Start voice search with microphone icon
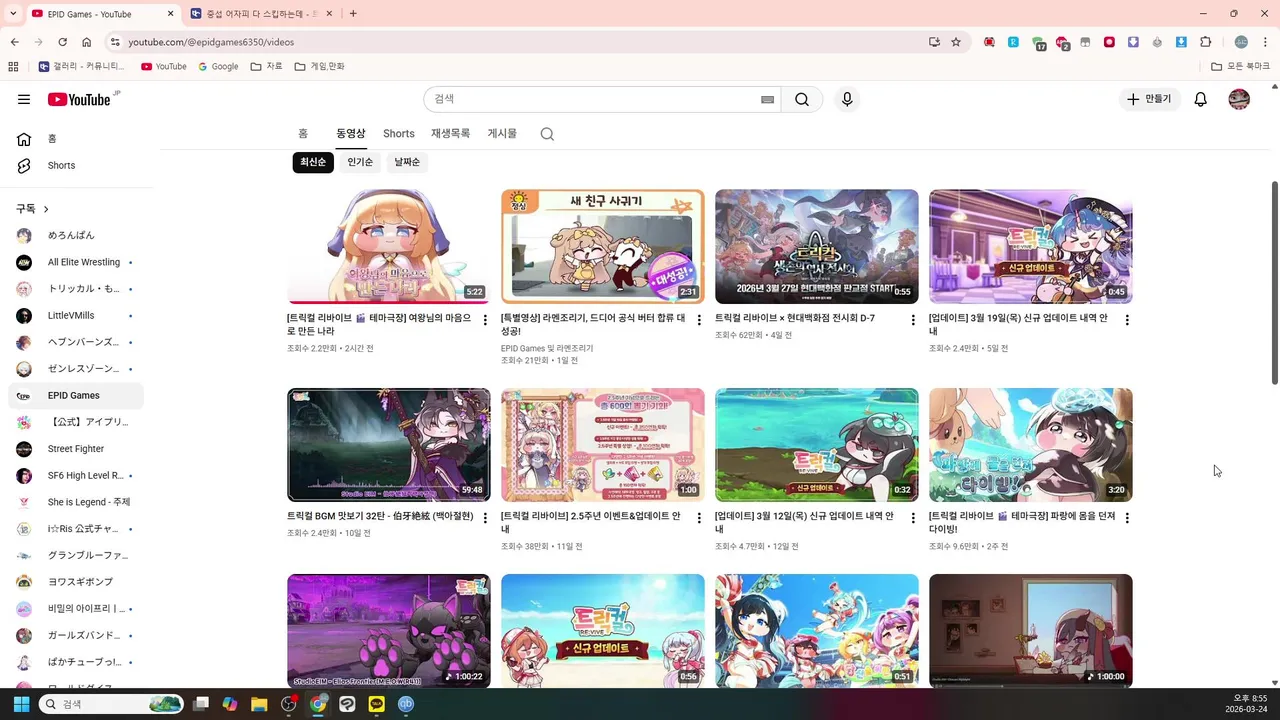 847,99
